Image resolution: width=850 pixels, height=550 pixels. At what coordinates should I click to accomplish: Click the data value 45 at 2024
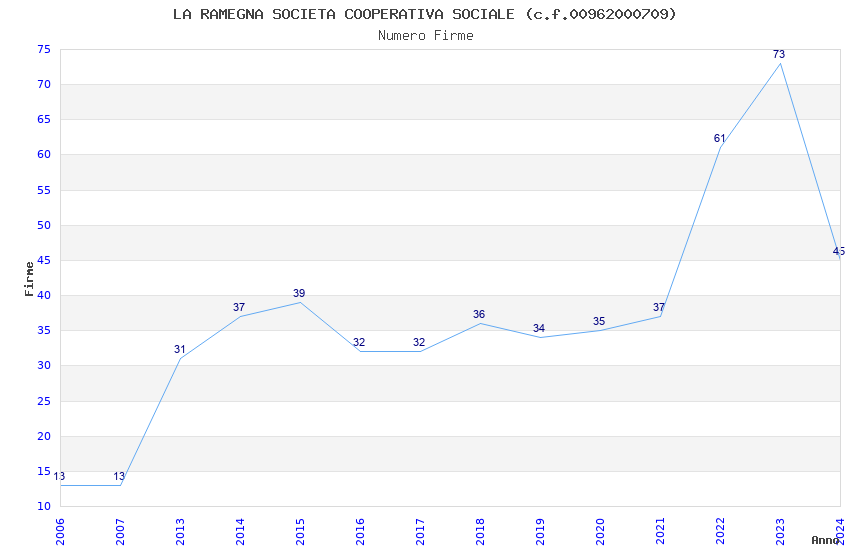pos(839,251)
